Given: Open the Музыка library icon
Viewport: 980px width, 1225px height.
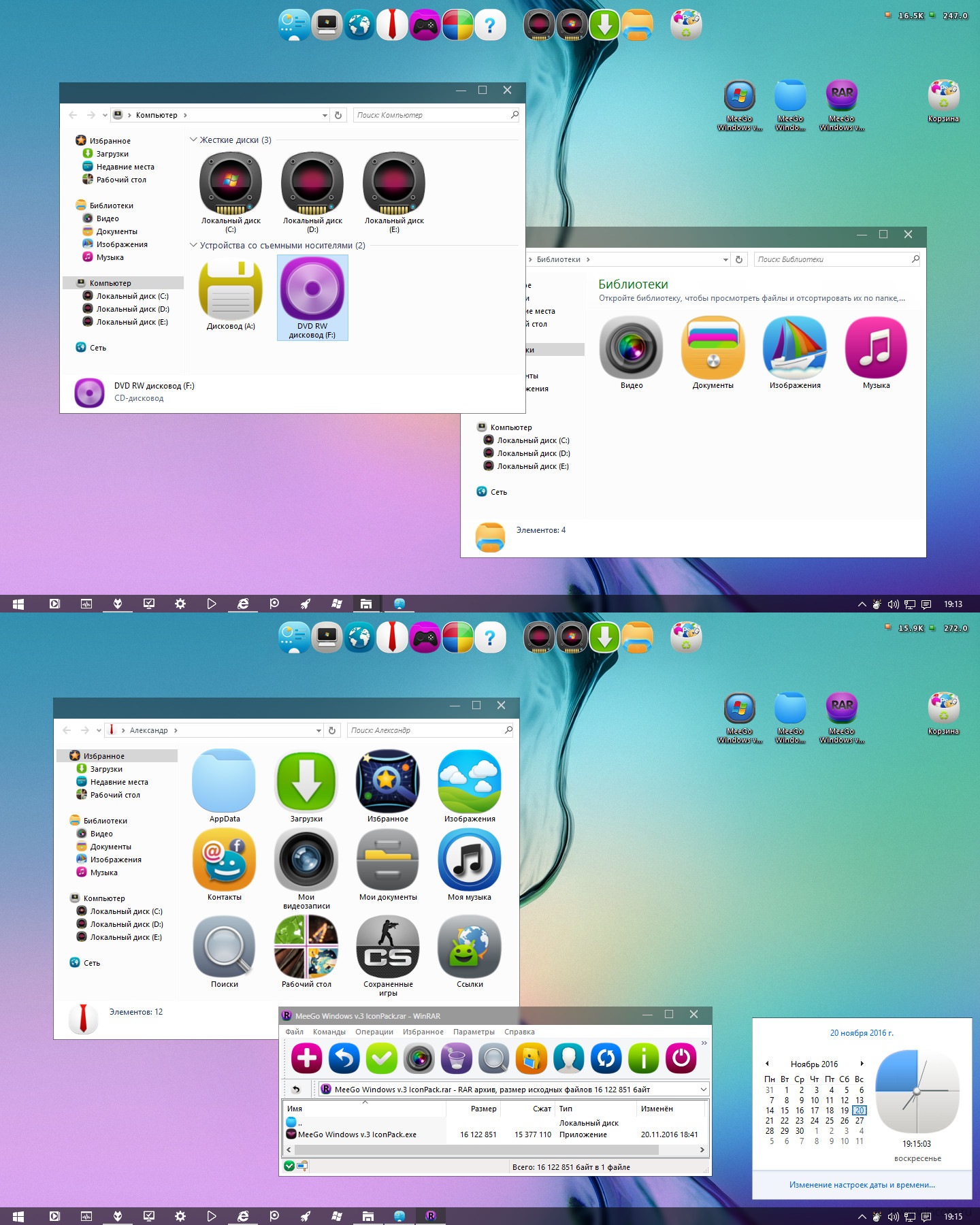Looking at the screenshot, I should coord(876,353).
